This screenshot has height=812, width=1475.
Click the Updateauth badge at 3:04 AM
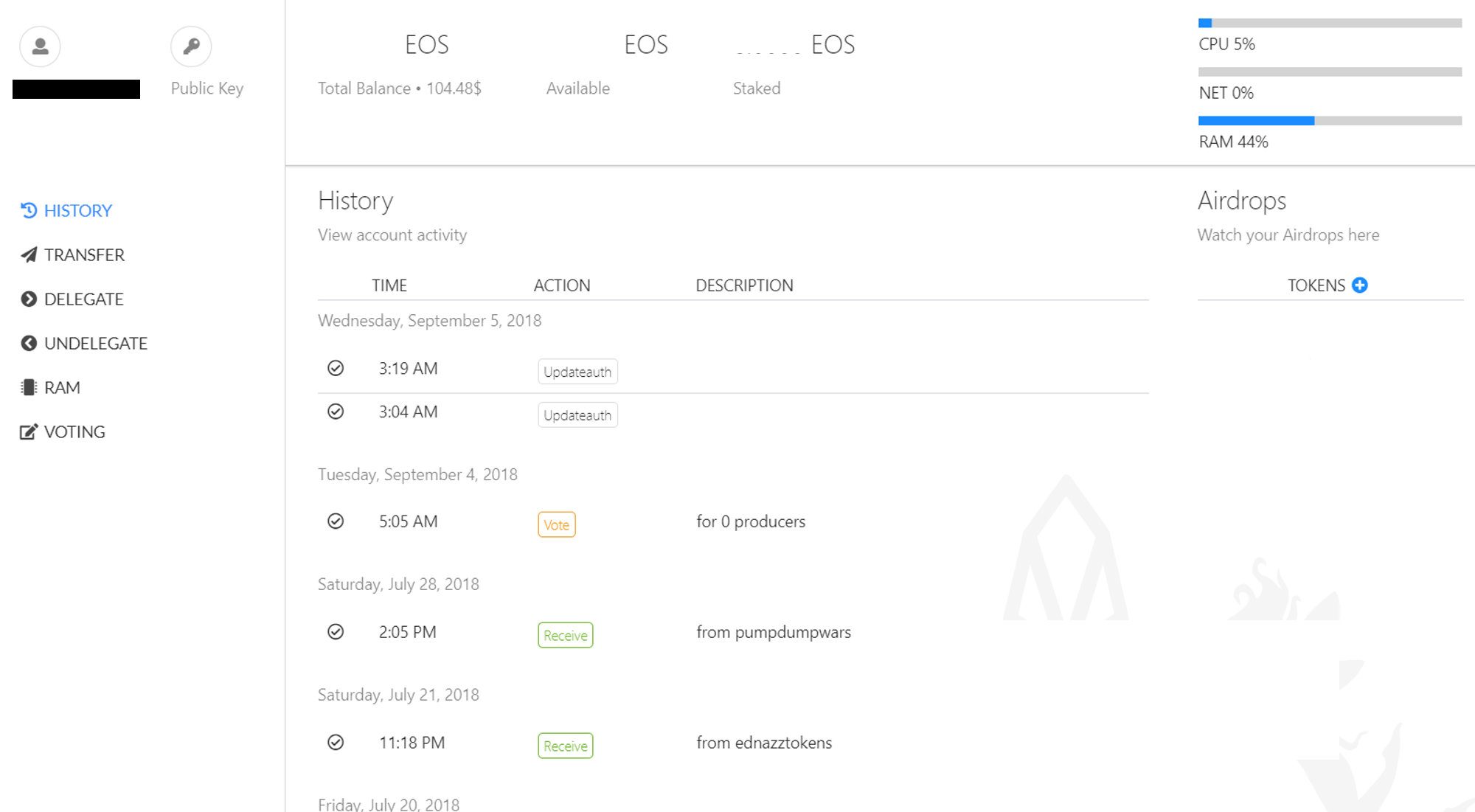pos(577,415)
